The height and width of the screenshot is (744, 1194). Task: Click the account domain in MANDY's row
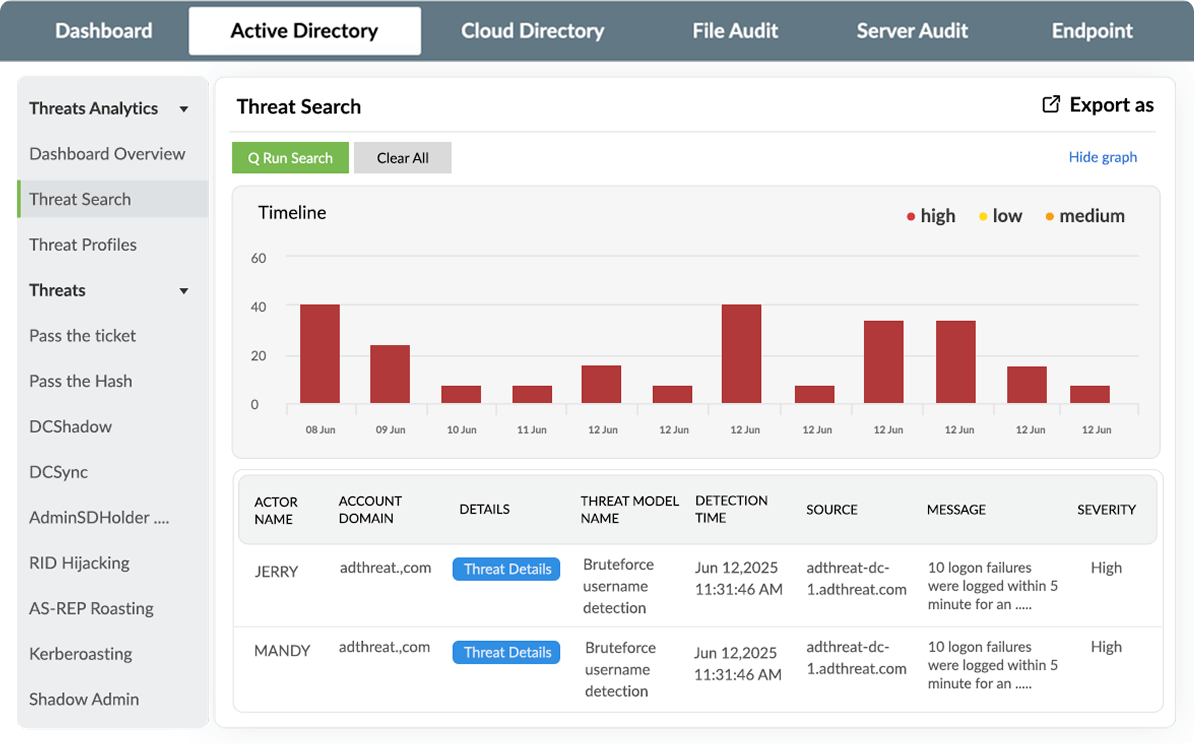pyautogui.click(x=385, y=647)
